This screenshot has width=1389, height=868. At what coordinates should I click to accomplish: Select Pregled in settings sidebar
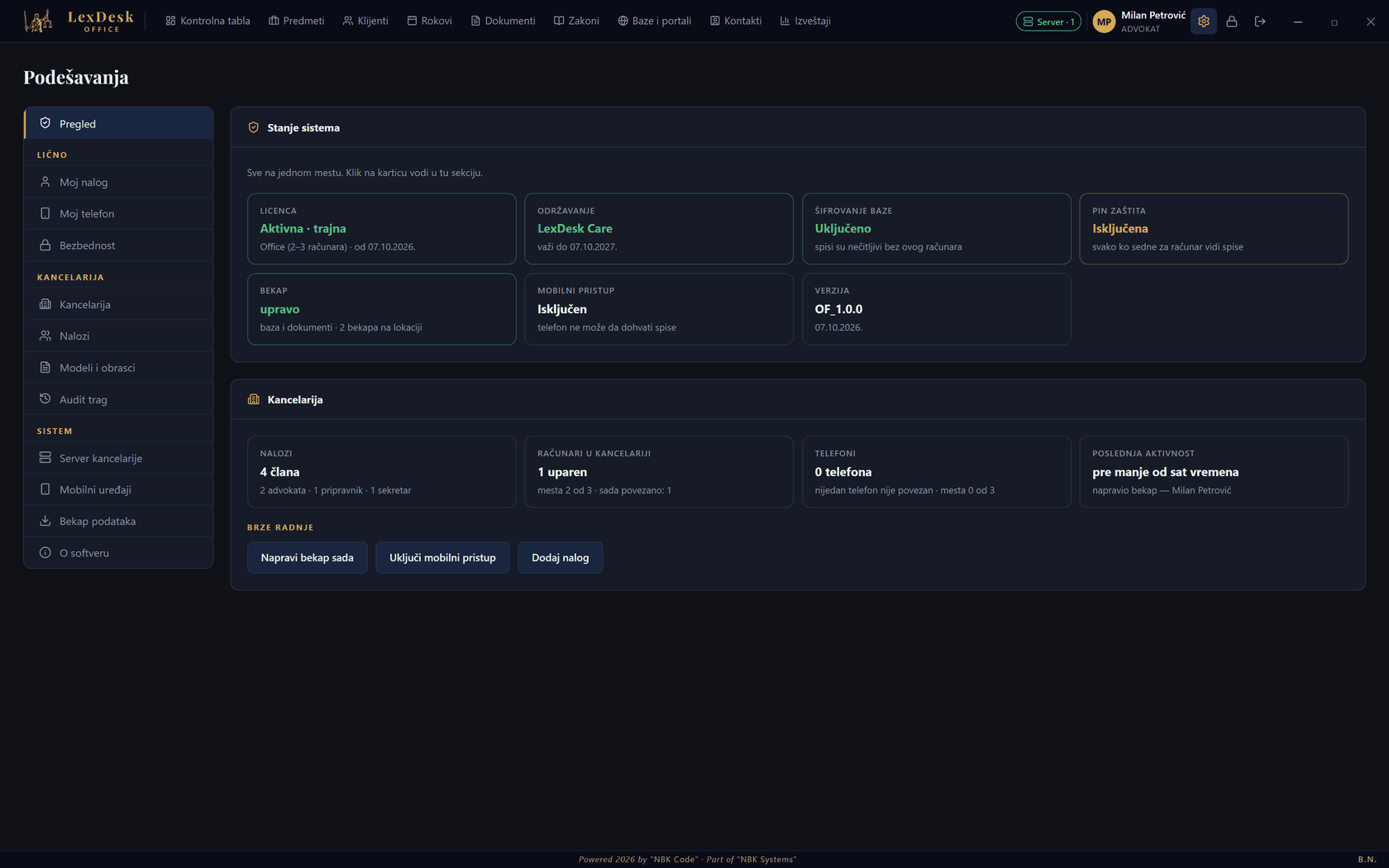[118, 123]
